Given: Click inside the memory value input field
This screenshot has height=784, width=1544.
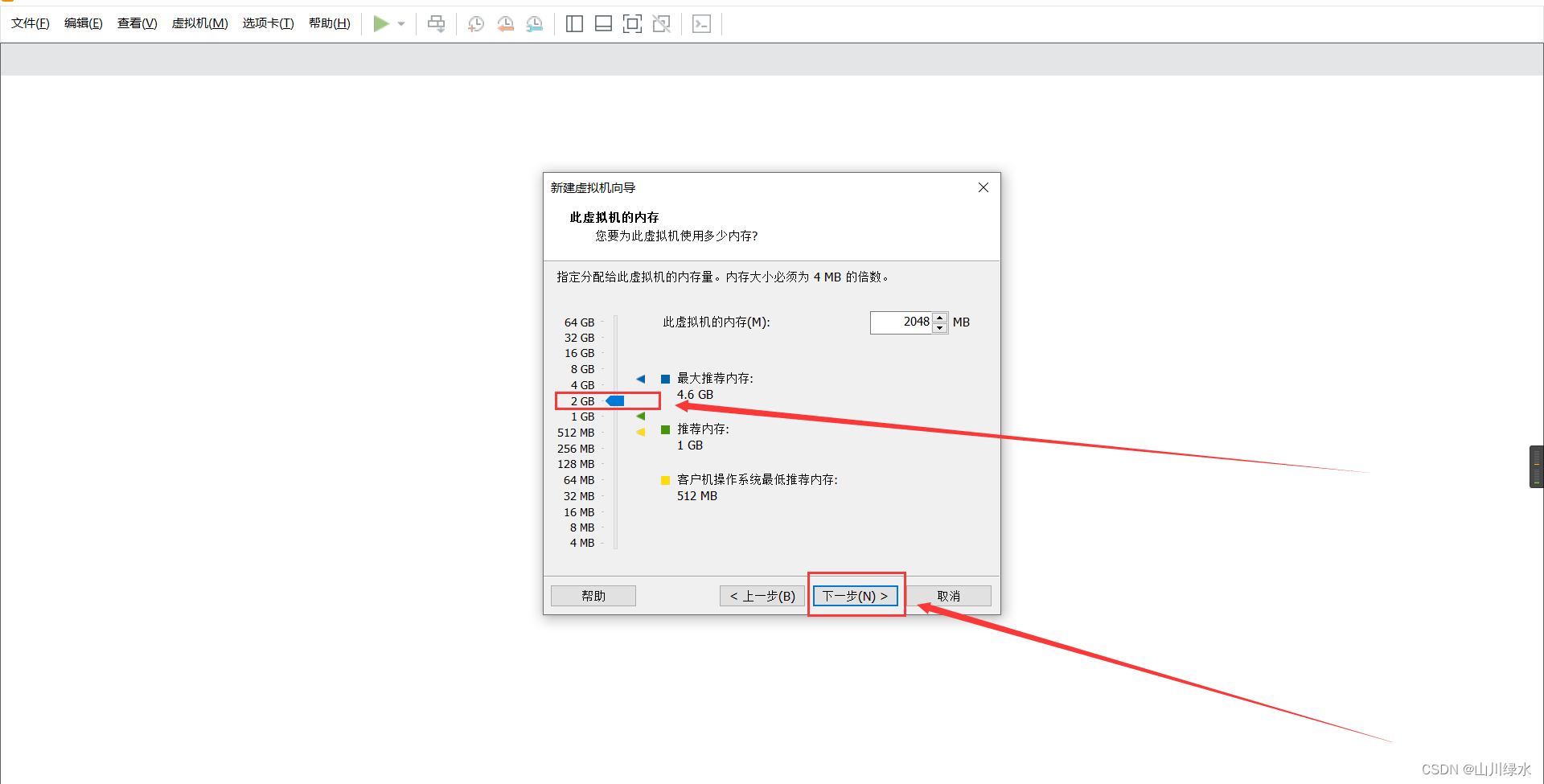Looking at the screenshot, I should tap(901, 322).
